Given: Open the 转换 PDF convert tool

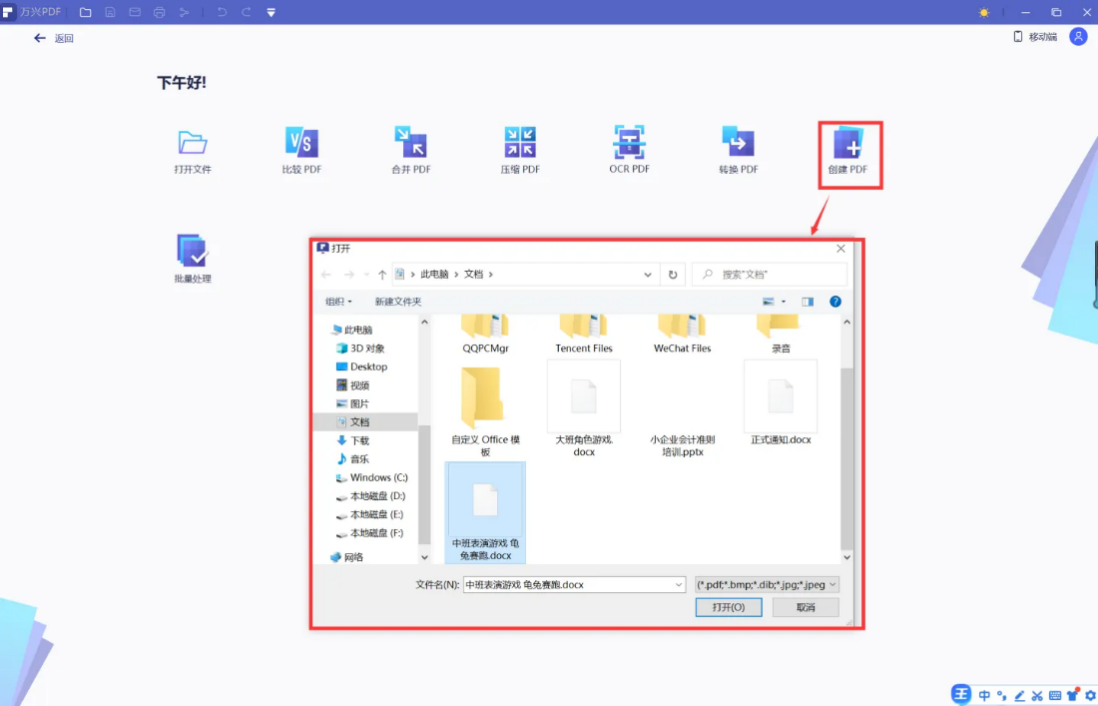Looking at the screenshot, I should click(738, 144).
